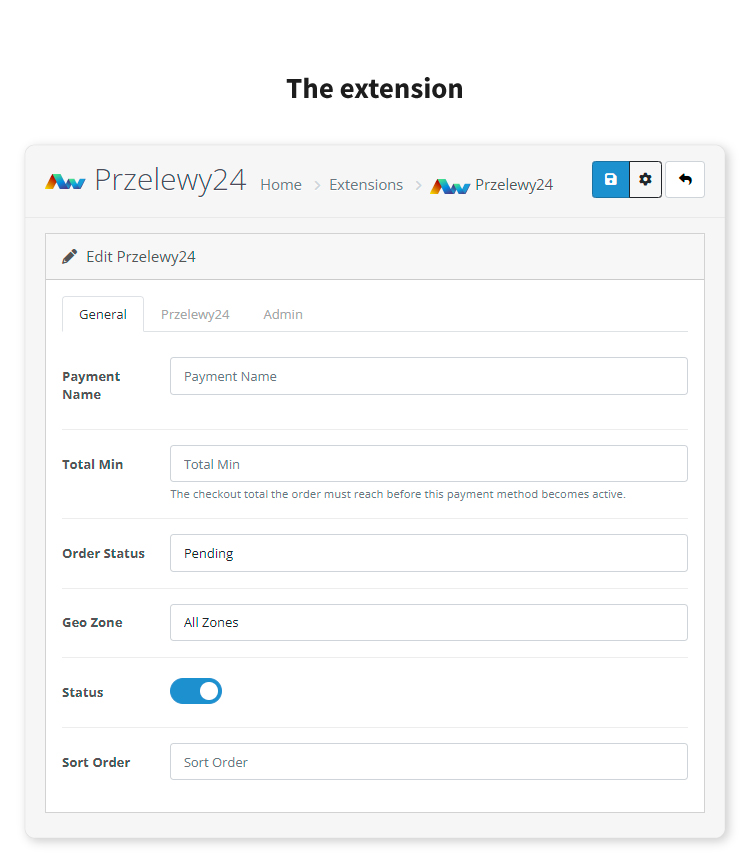This screenshot has height=863, width=750.
Task: Click the pencil icon beside Edit Przelewy24
Action: [68, 255]
